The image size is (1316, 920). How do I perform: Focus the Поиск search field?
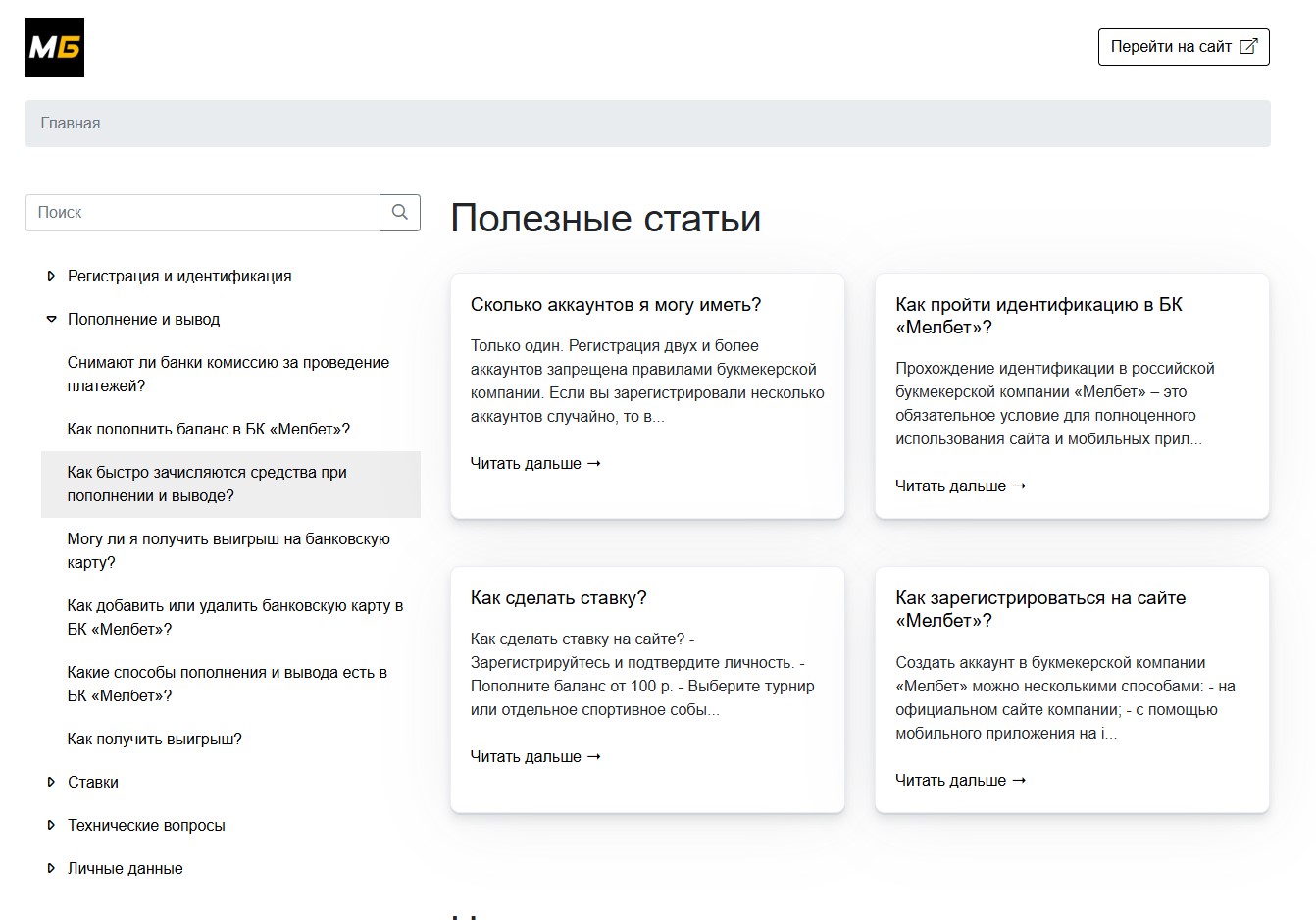[x=203, y=213]
